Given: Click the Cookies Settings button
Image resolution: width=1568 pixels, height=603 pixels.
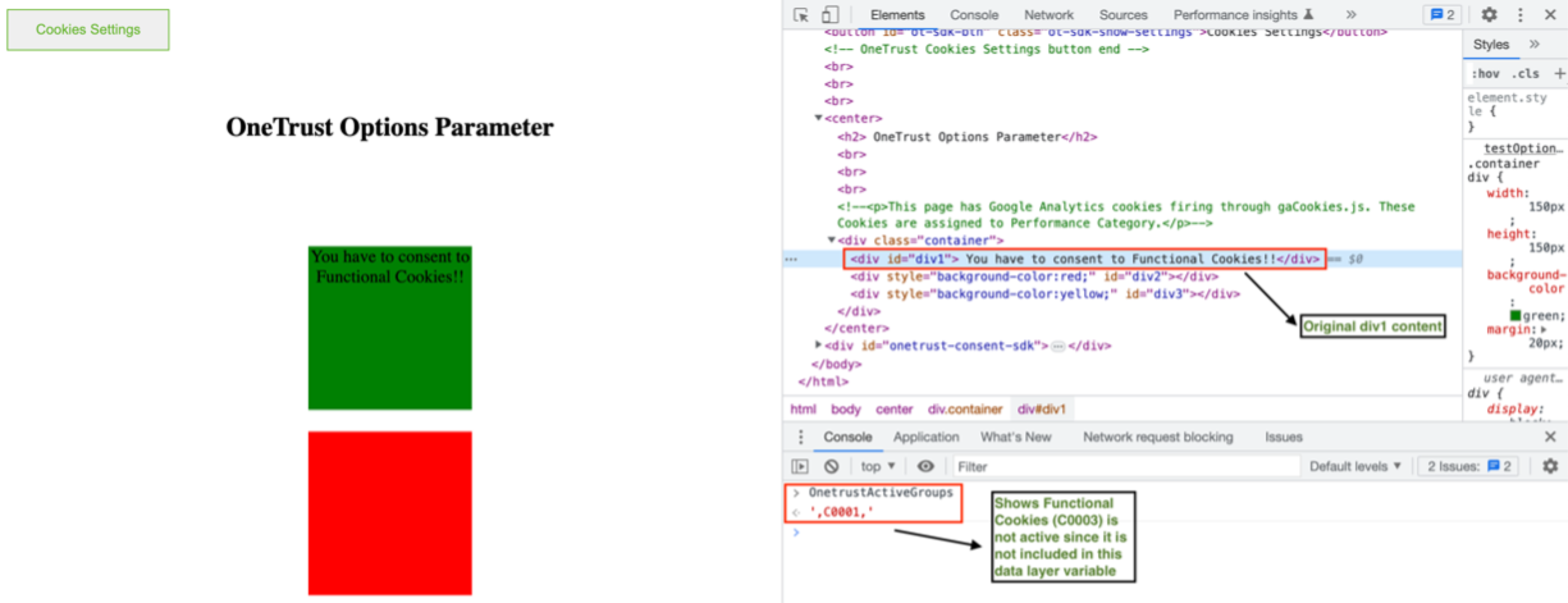Looking at the screenshot, I should (88, 29).
